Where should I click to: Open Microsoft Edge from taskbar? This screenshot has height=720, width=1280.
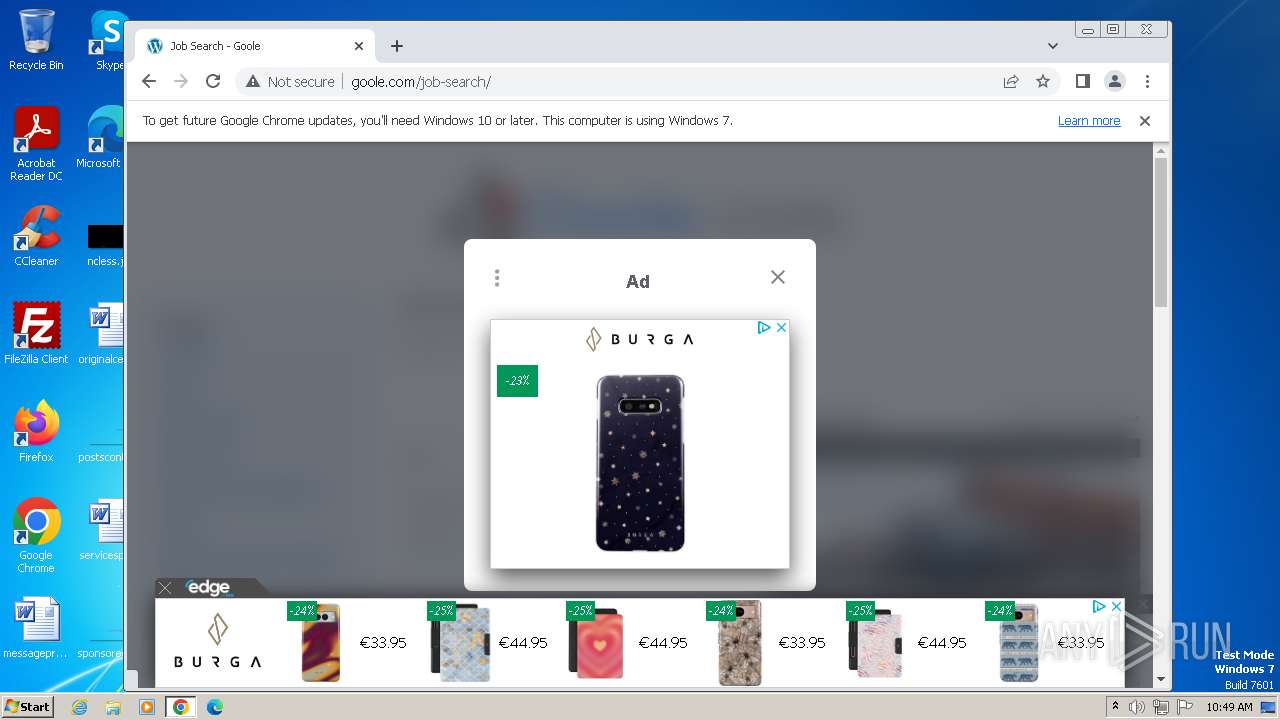214,707
